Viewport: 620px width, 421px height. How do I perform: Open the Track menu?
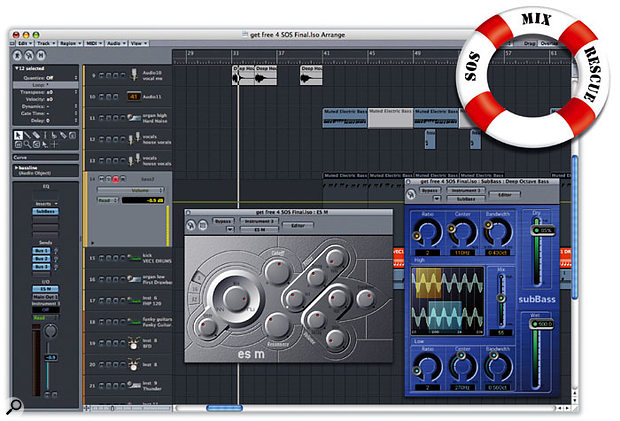click(46, 43)
